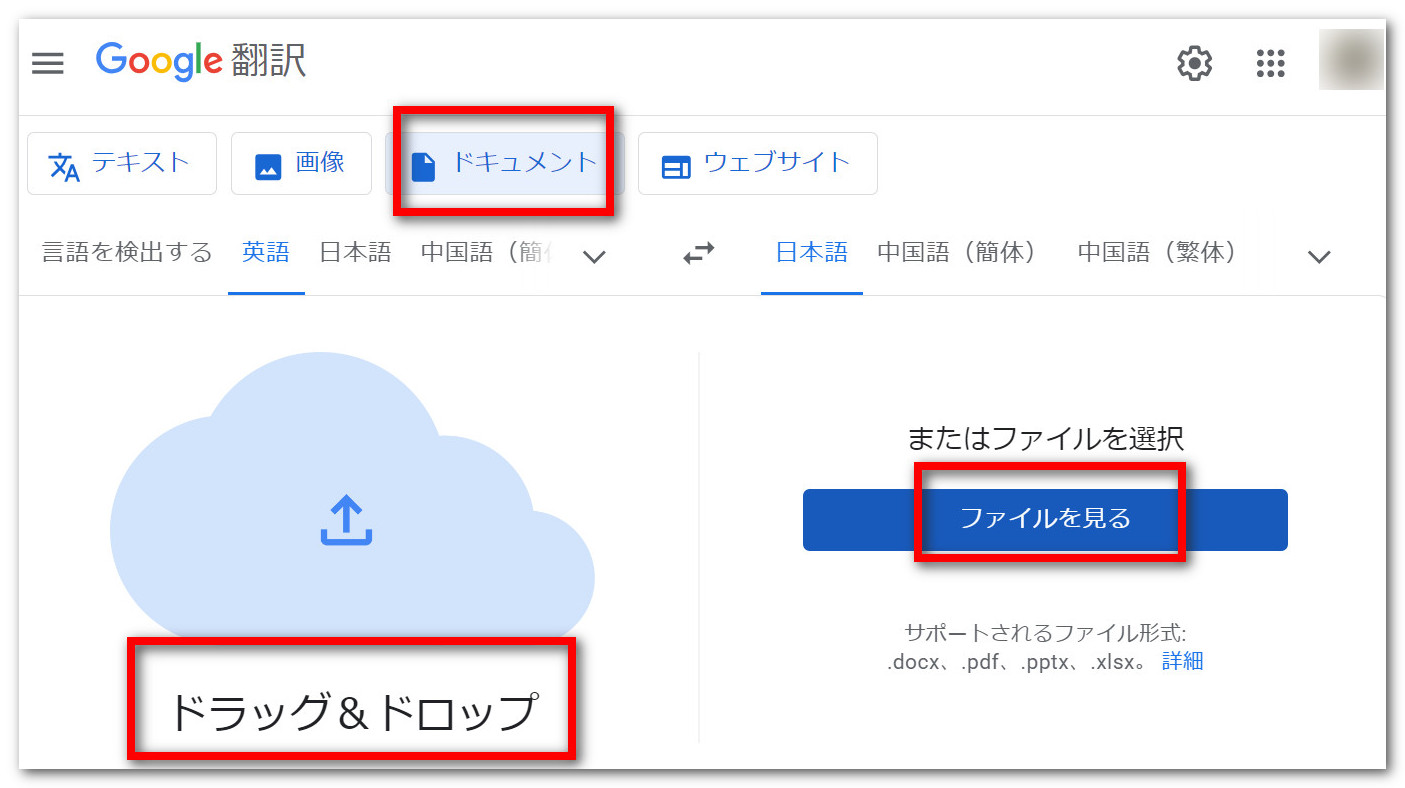Select 英語 as source language
This screenshot has height=788, width=1405.
tap(266, 253)
